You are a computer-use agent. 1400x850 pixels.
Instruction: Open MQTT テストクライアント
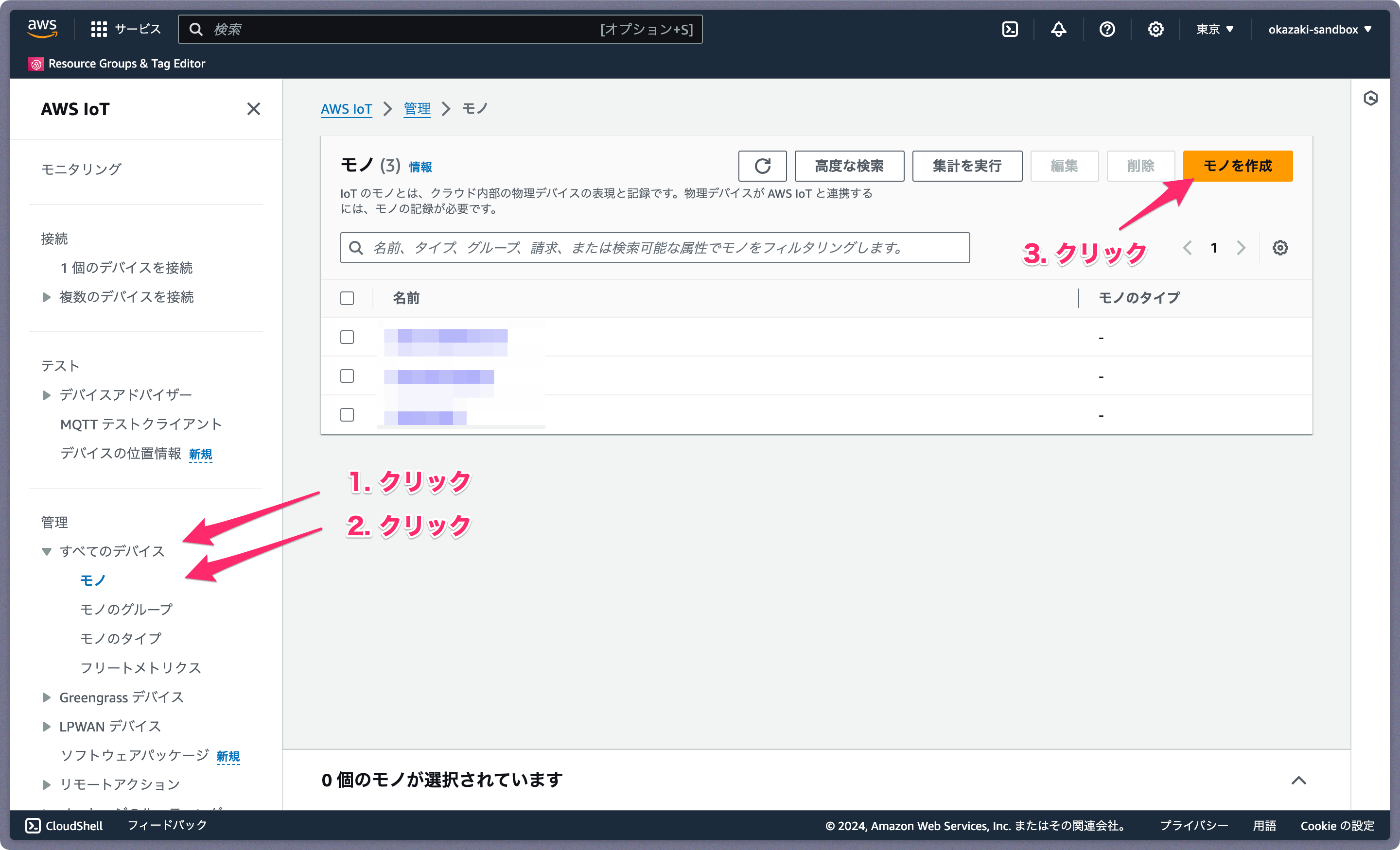coord(141,424)
